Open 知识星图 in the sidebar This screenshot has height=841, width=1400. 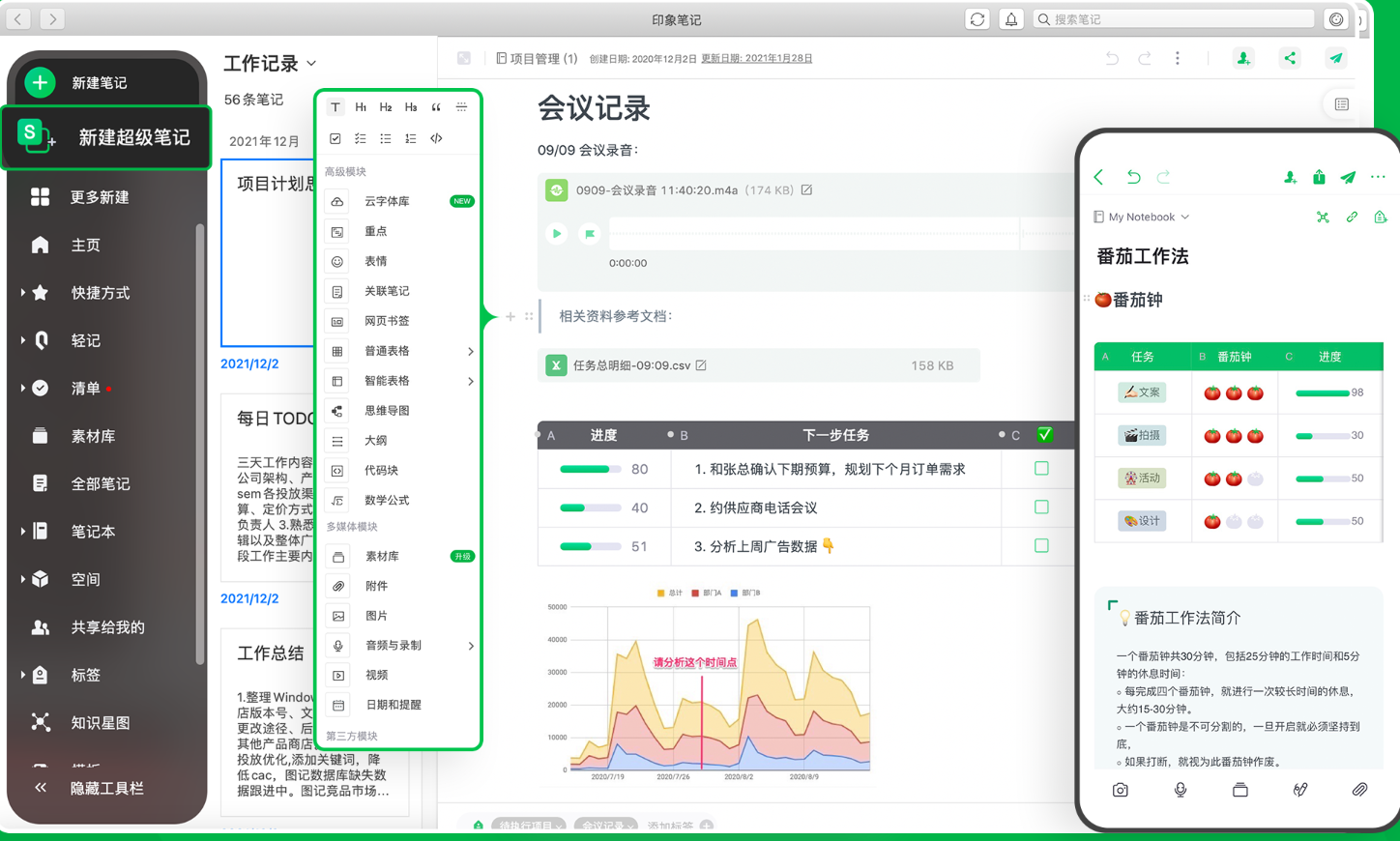coord(80,723)
